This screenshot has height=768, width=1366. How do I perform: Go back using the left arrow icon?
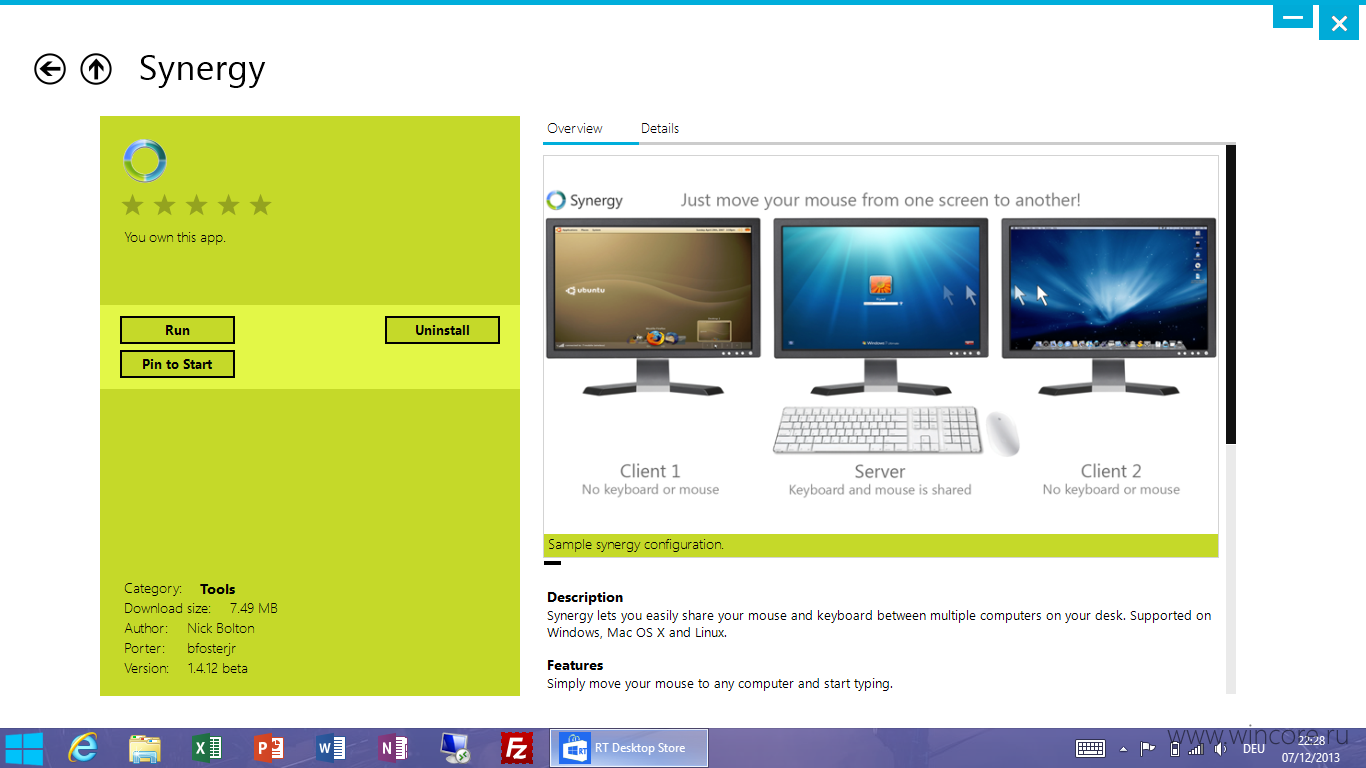coord(50,69)
